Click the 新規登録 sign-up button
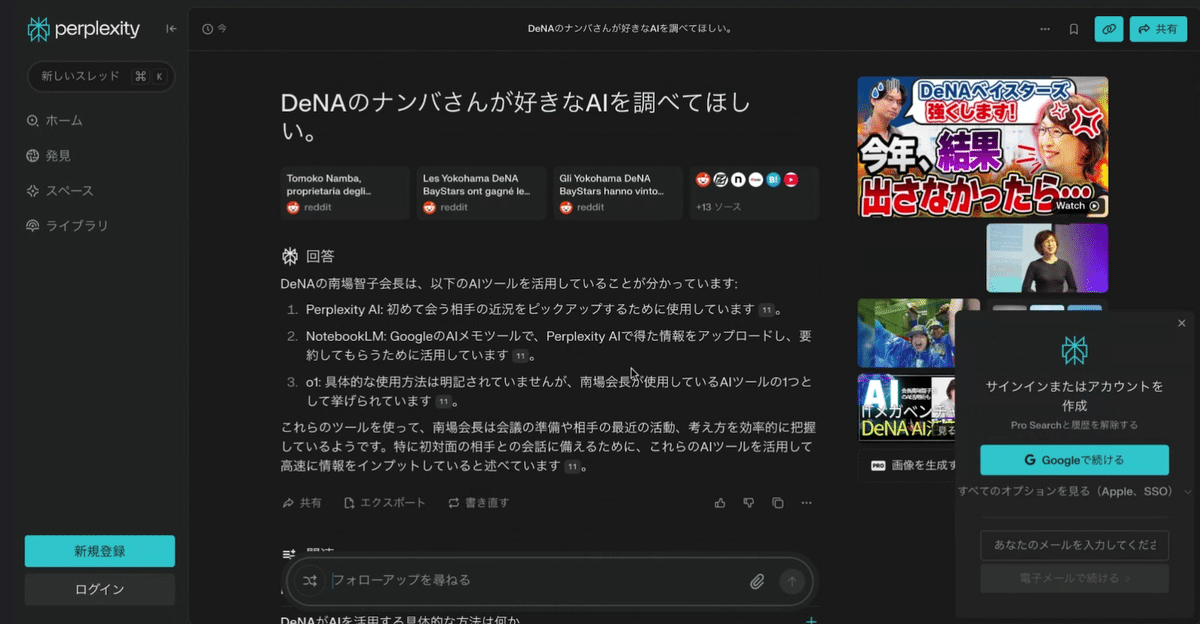Screen dimensions: 1200x624 pos(100,551)
